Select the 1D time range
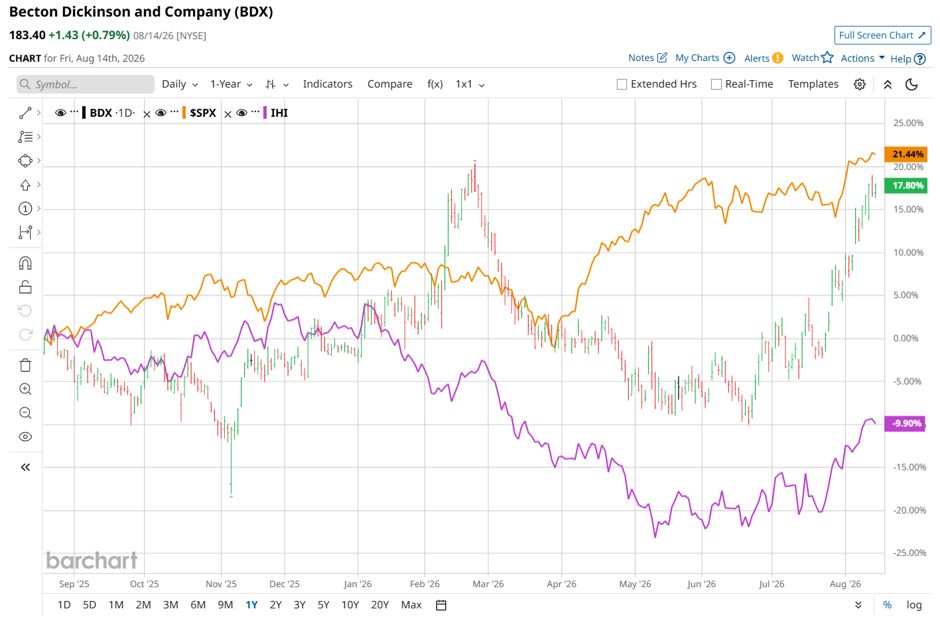This screenshot has width=940, height=619. point(64,605)
